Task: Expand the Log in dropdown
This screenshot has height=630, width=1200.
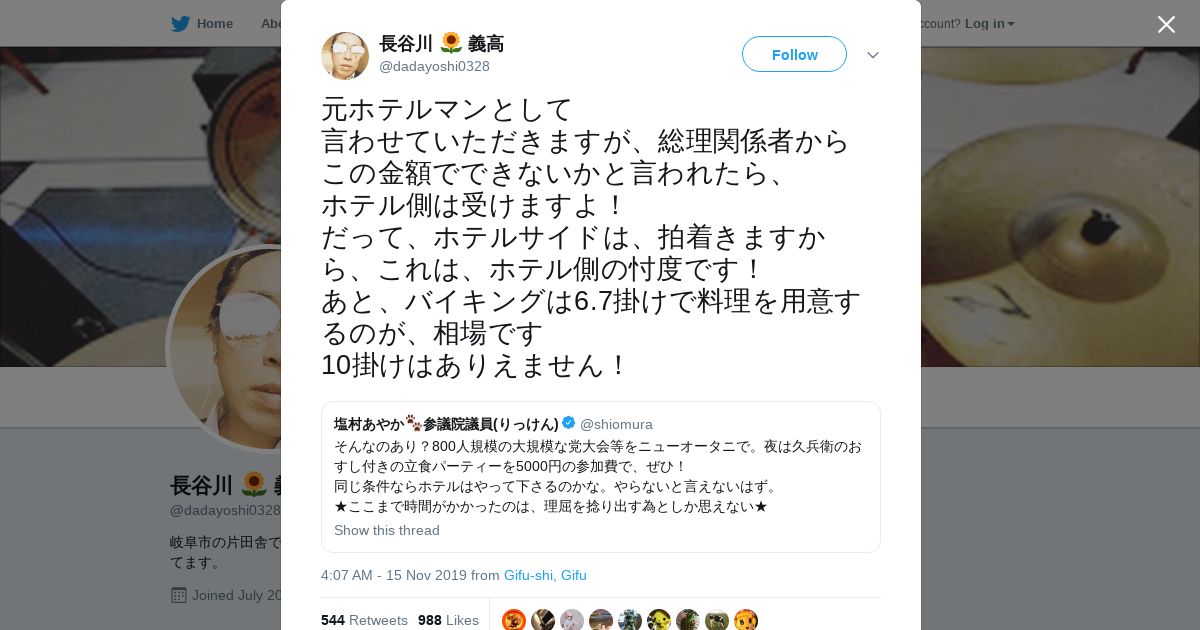Action: click(990, 23)
